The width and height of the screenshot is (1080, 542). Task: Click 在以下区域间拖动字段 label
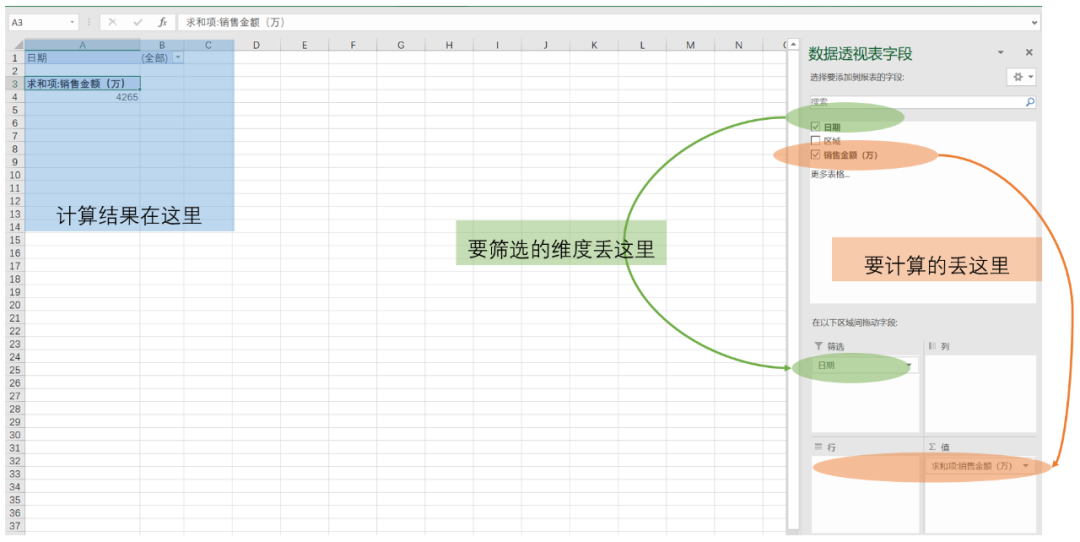click(x=855, y=322)
